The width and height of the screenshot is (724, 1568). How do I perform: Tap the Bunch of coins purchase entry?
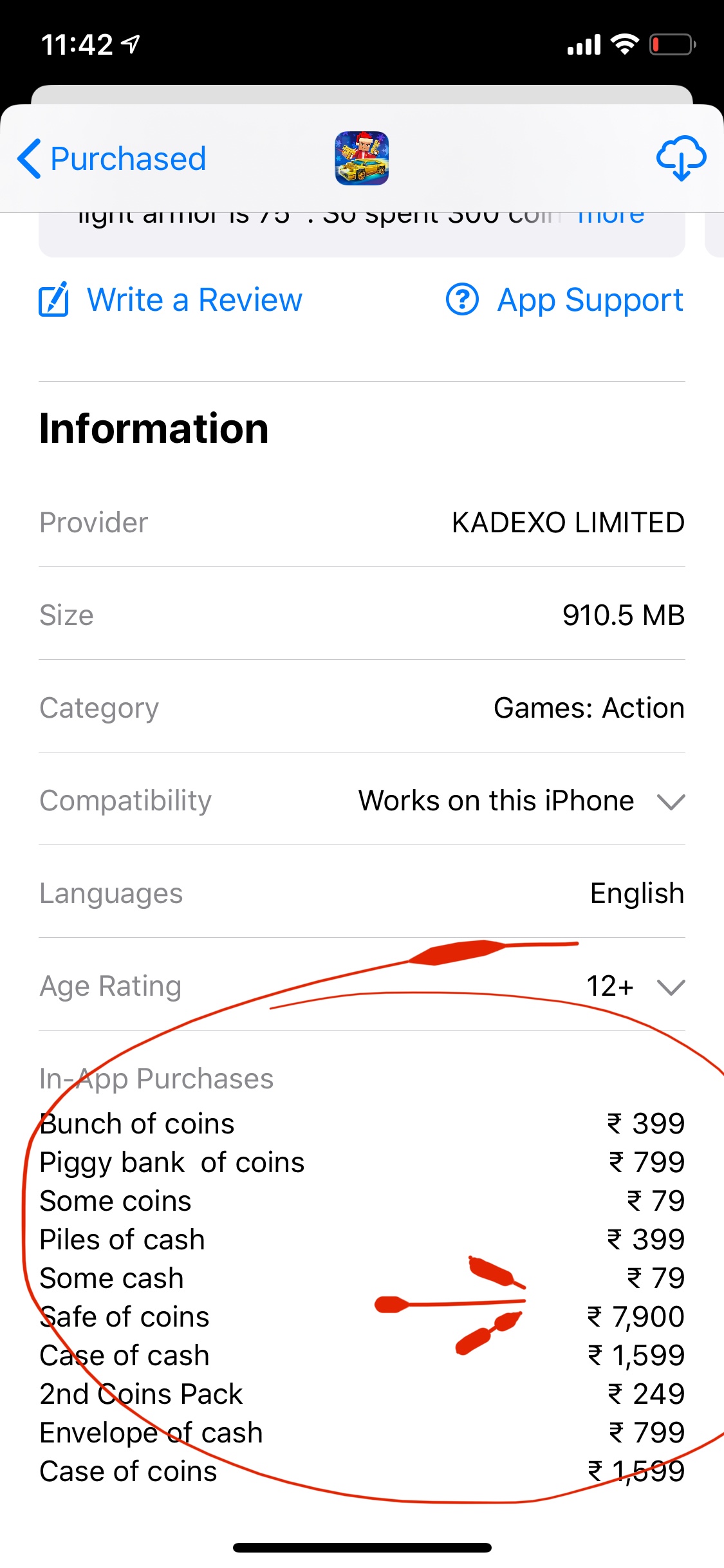[x=138, y=1124]
